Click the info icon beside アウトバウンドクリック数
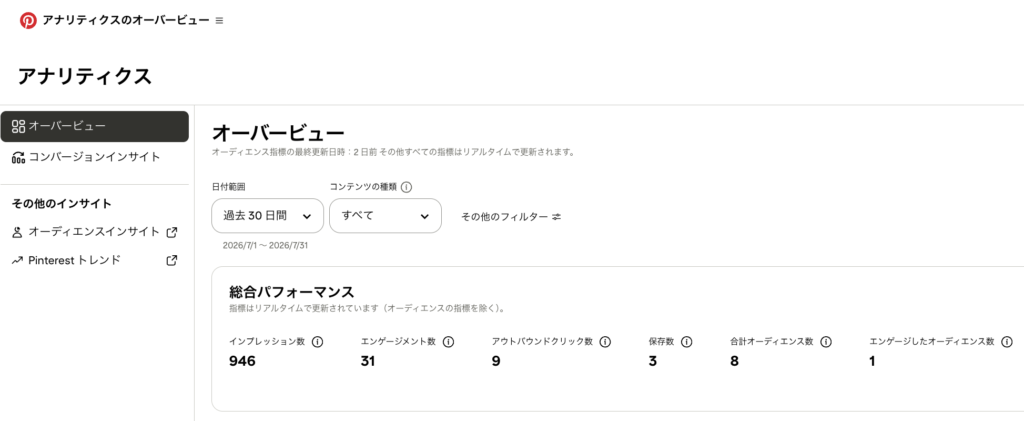 (x=605, y=341)
